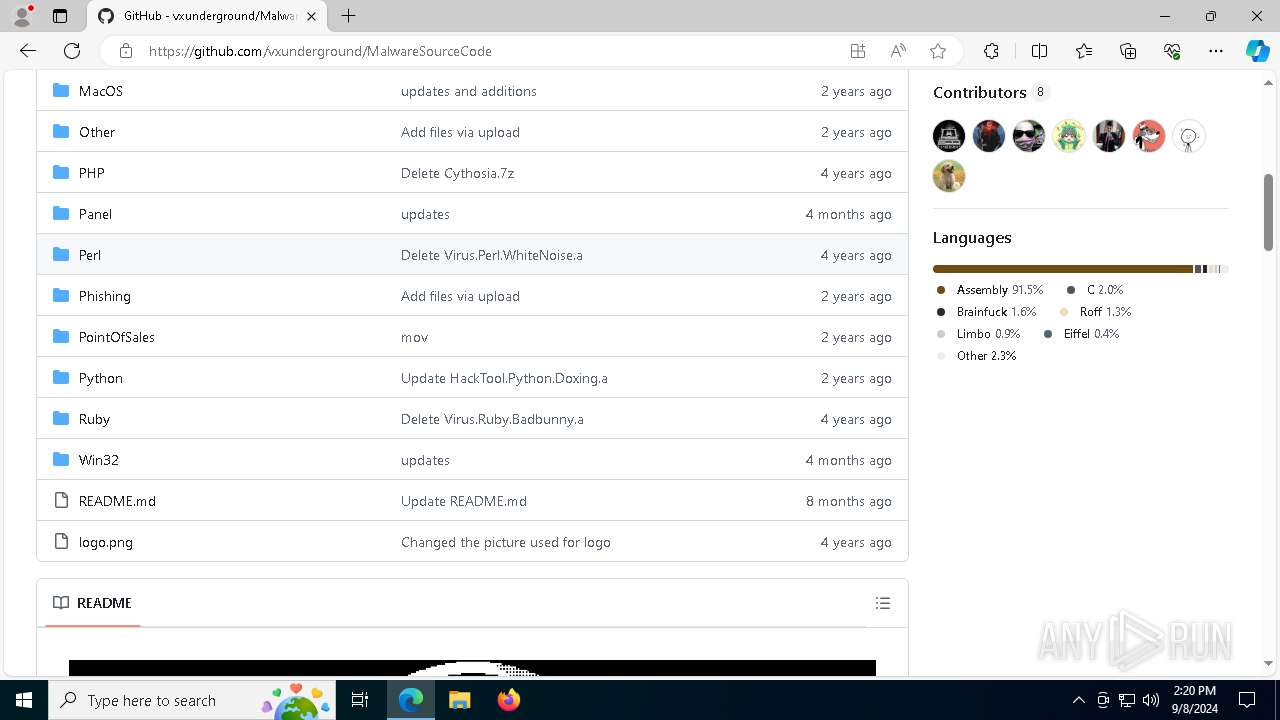Viewport: 1280px width, 720px height.
Task: Open tab actions menu
Action: click(60, 16)
